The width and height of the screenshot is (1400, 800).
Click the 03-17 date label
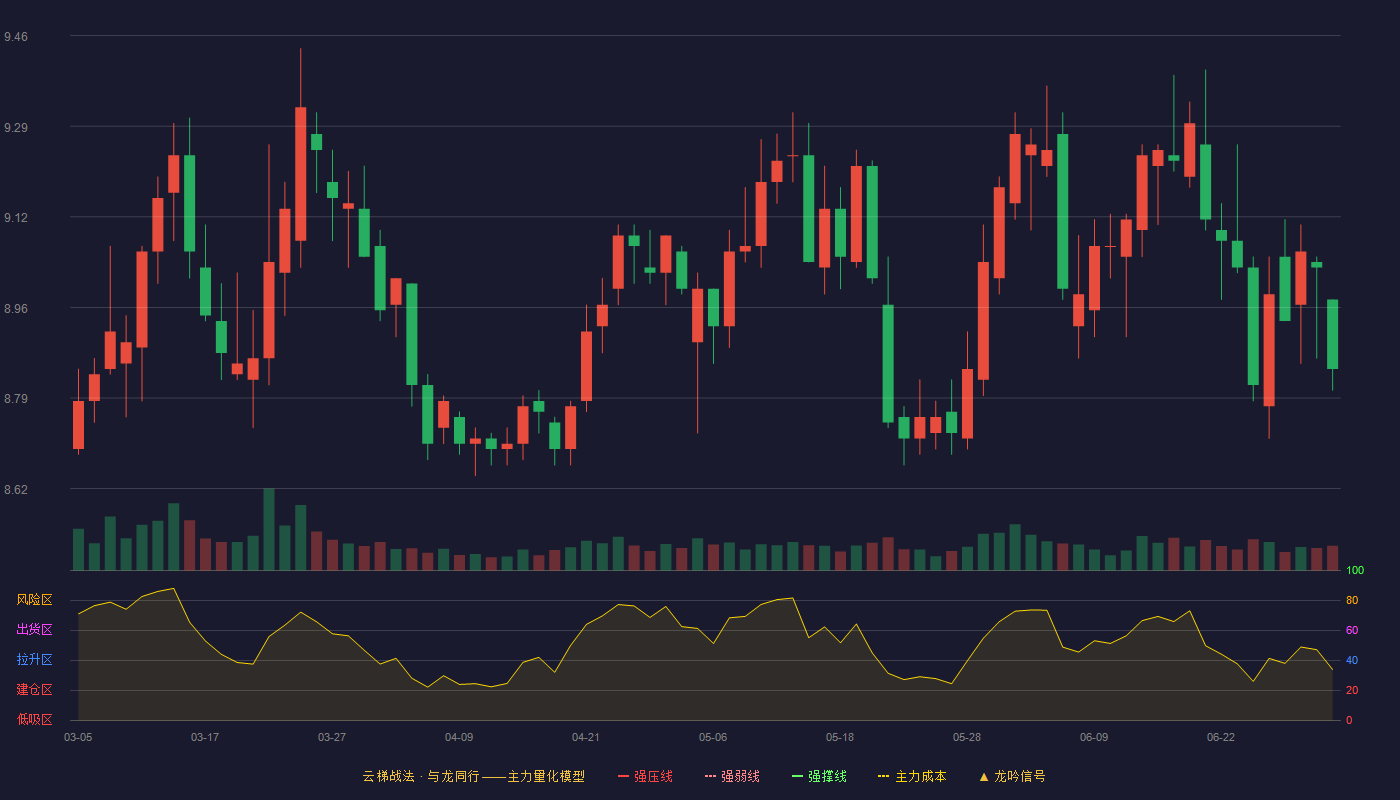(x=205, y=737)
